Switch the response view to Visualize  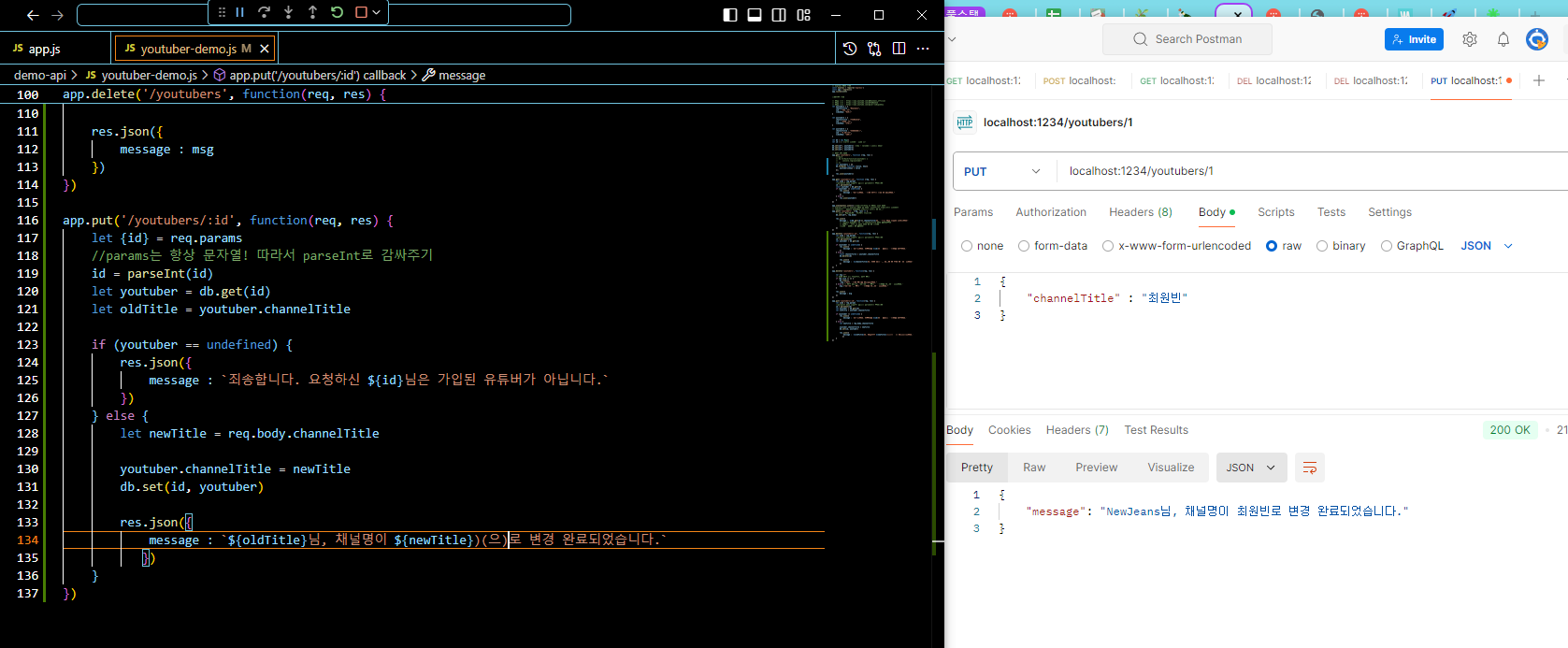point(1171,468)
